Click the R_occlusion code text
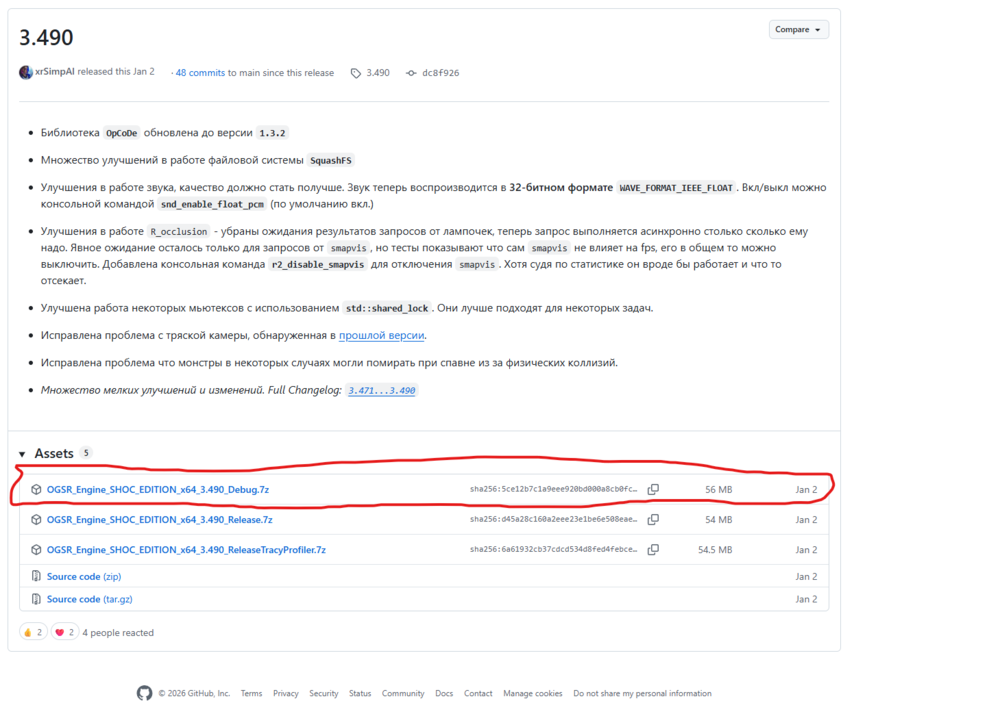The image size is (1000, 701). click(179, 232)
